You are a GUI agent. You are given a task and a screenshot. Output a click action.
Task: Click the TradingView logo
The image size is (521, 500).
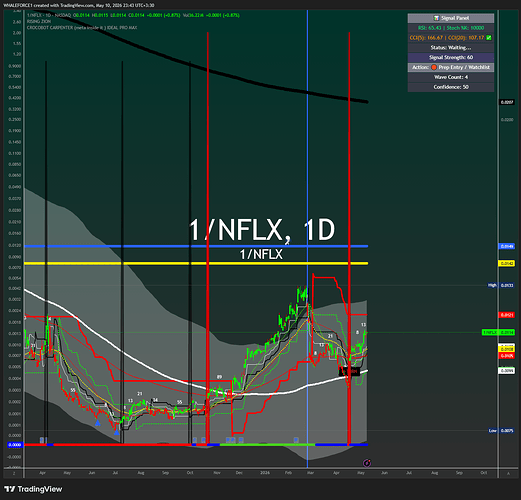33,489
